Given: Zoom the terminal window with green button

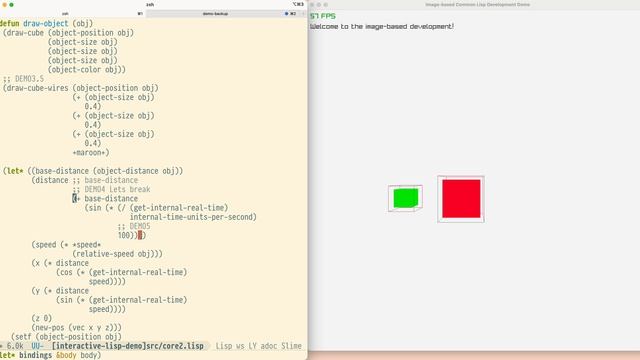Looking at the screenshot, I should pos(11,5).
